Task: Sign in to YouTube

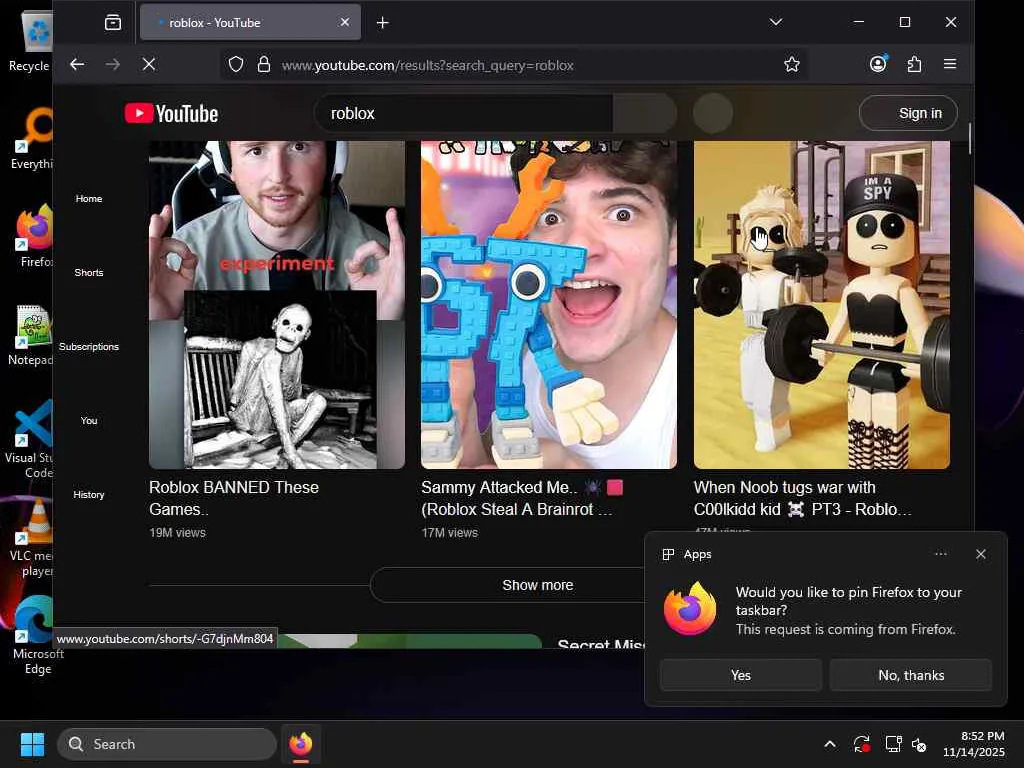Action: click(x=908, y=114)
